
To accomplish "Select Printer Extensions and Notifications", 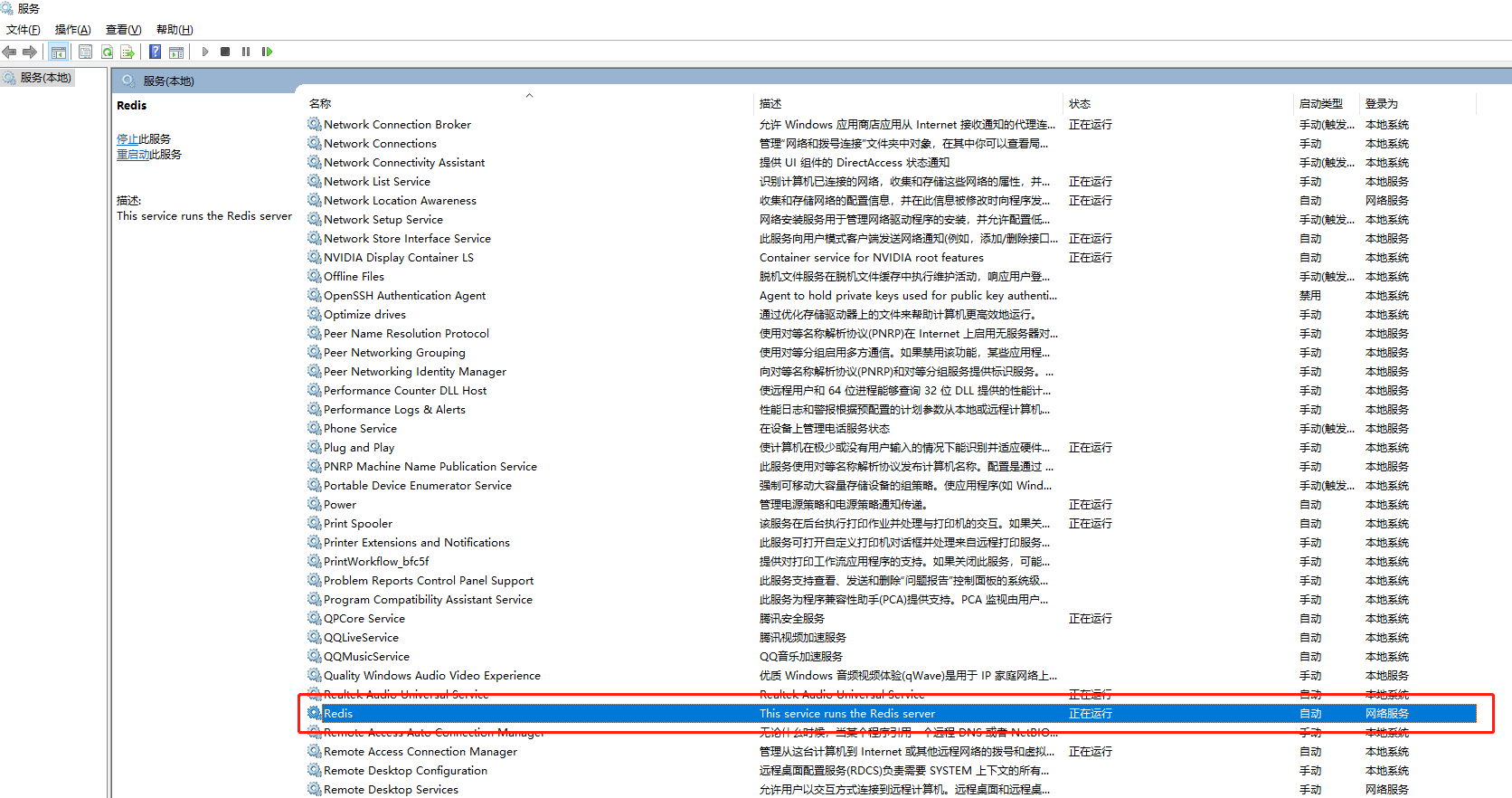I will (417, 543).
